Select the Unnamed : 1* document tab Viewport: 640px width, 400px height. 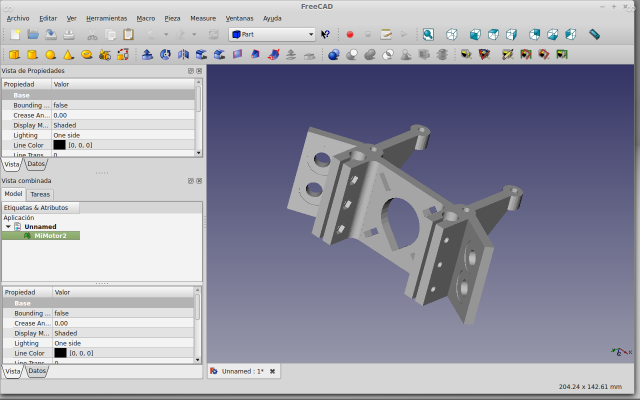pos(242,371)
